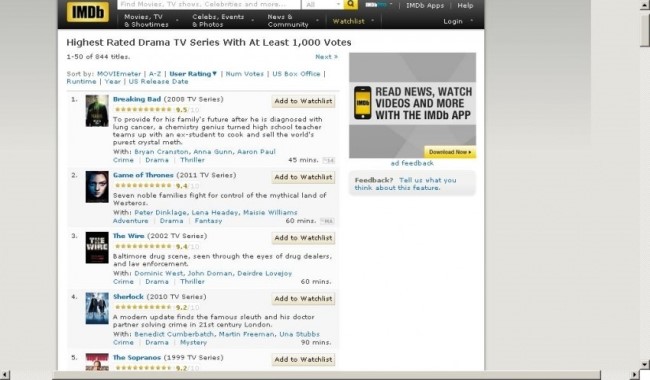The height and width of the screenshot is (380, 650).
Task: Click the horizontal scrollbar right arrow
Action: (x=635, y=375)
